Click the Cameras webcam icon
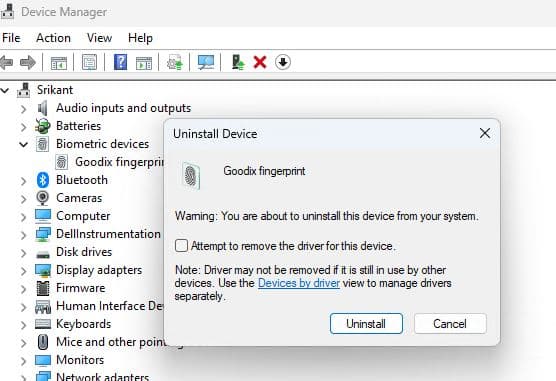 click(43, 198)
